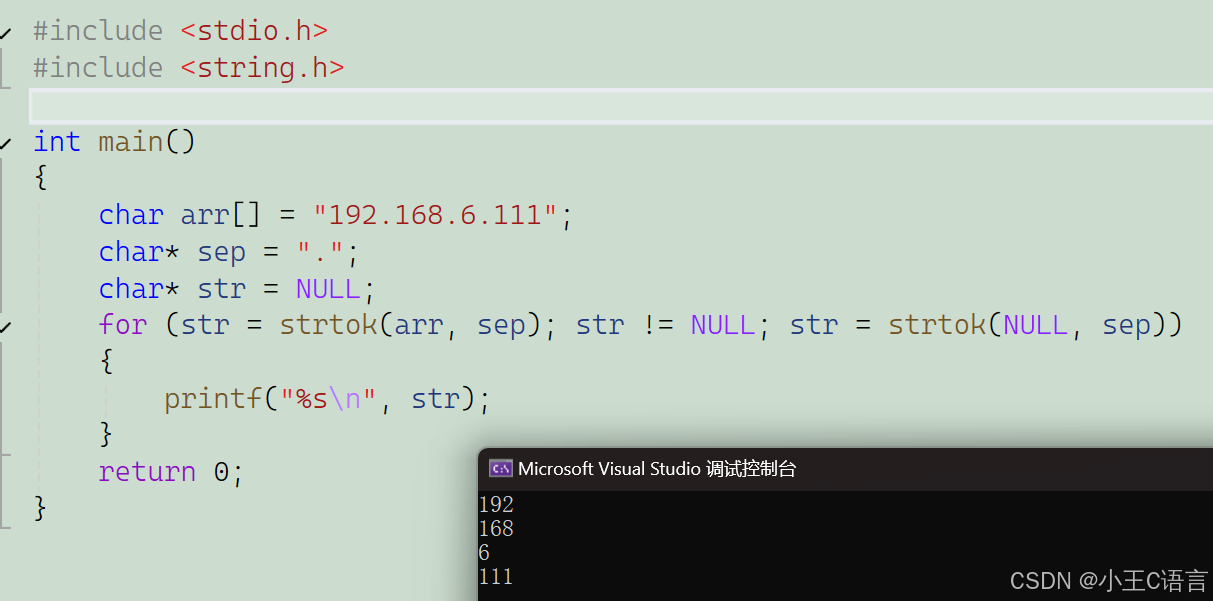Image resolution: width=1213 pixels, height=601 pixels.
Task: Click the "%s\n" format string
Action: [x=328, y=399]
